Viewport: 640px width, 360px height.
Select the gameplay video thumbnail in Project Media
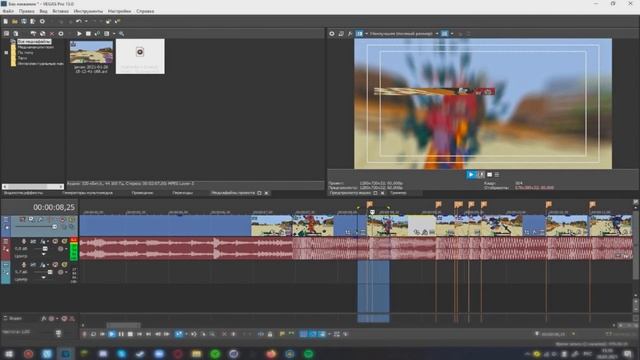(91, 52)
